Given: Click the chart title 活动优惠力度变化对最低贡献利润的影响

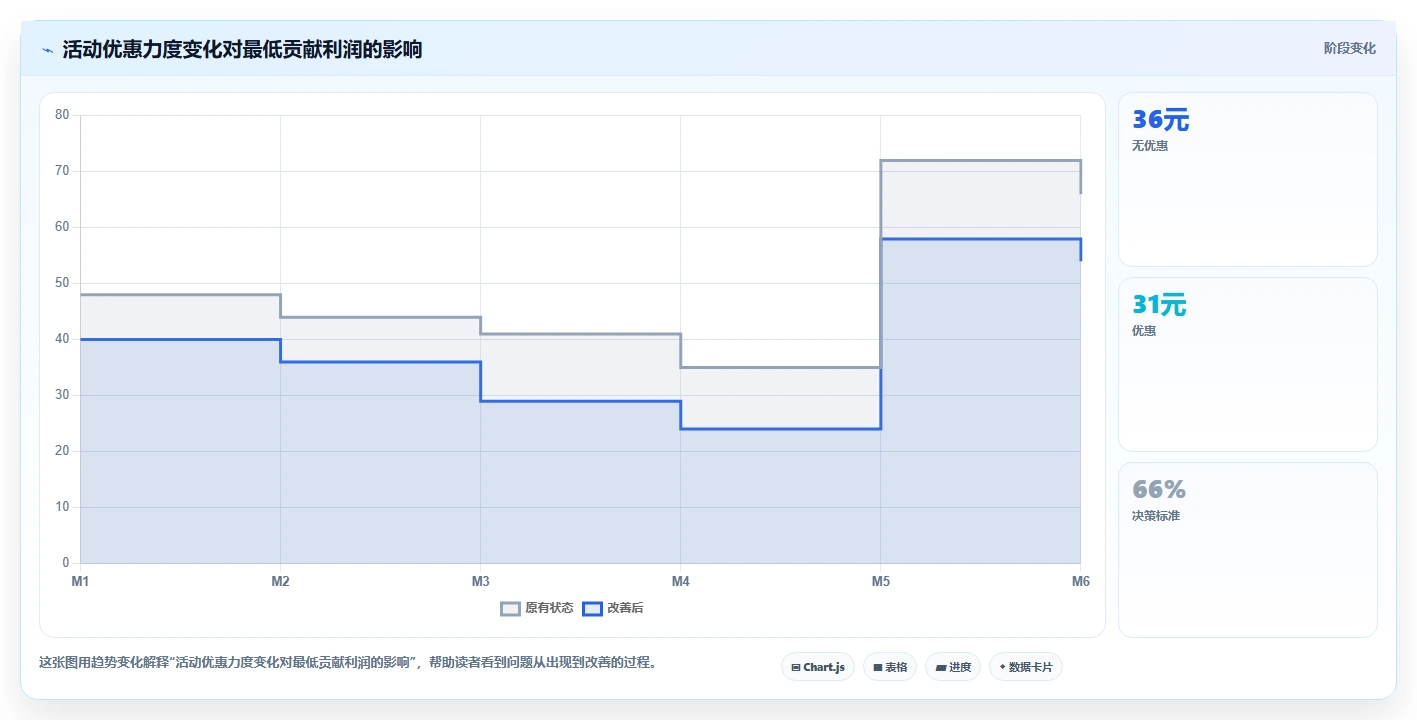Looking at the screenshot, I should (x=242, y=49).
